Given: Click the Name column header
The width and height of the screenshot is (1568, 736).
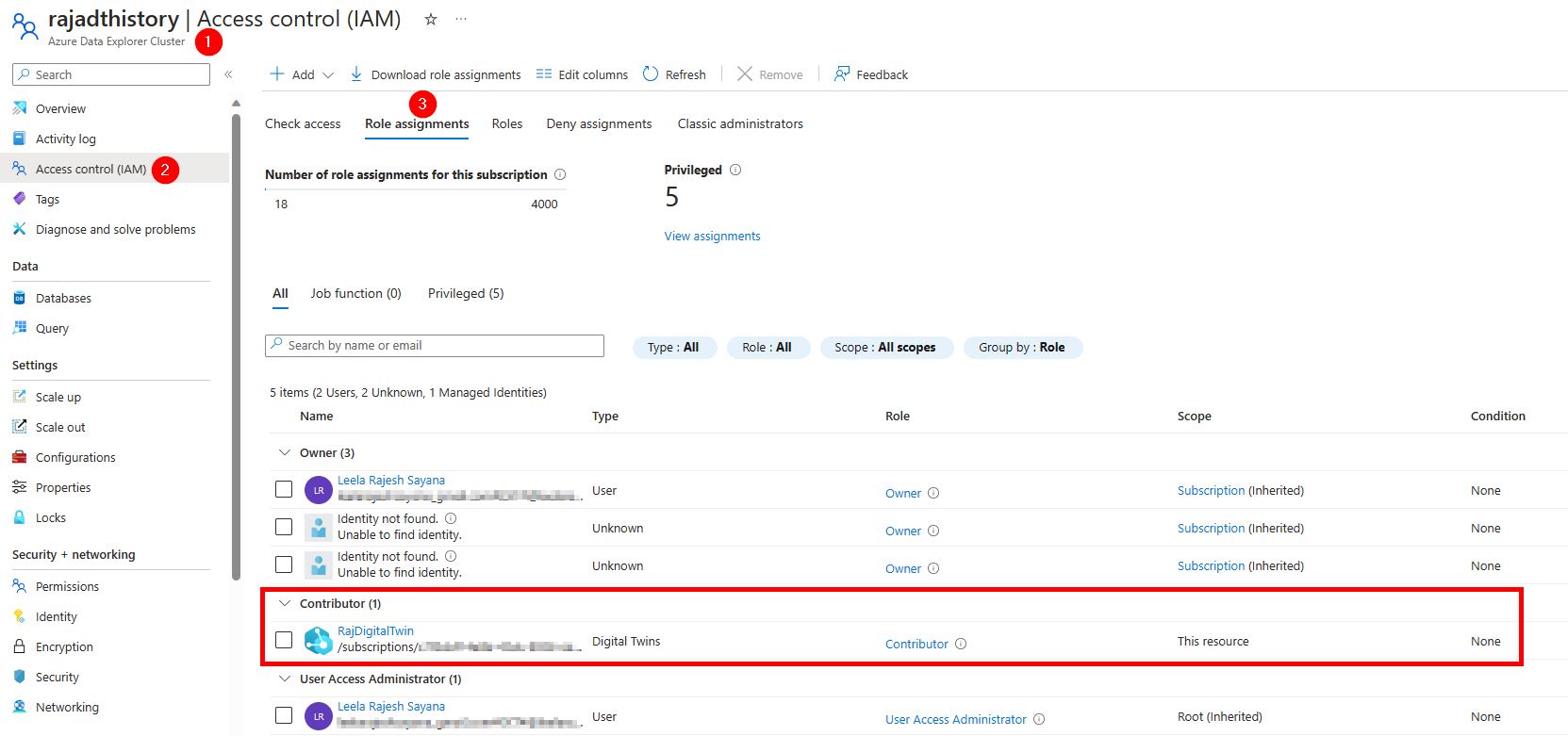Looking at the screenshot, I should [x=317, y=416].
